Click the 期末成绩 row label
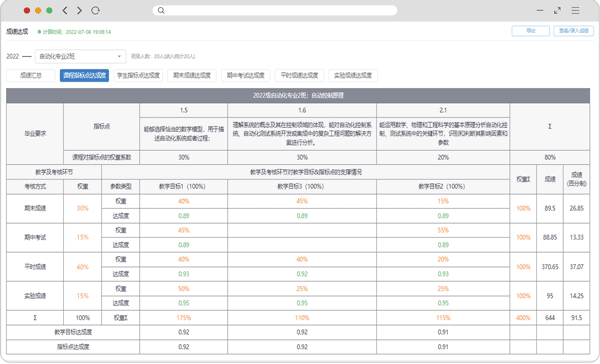This screenshot has width=600, height=364. (x=35, y=208)
